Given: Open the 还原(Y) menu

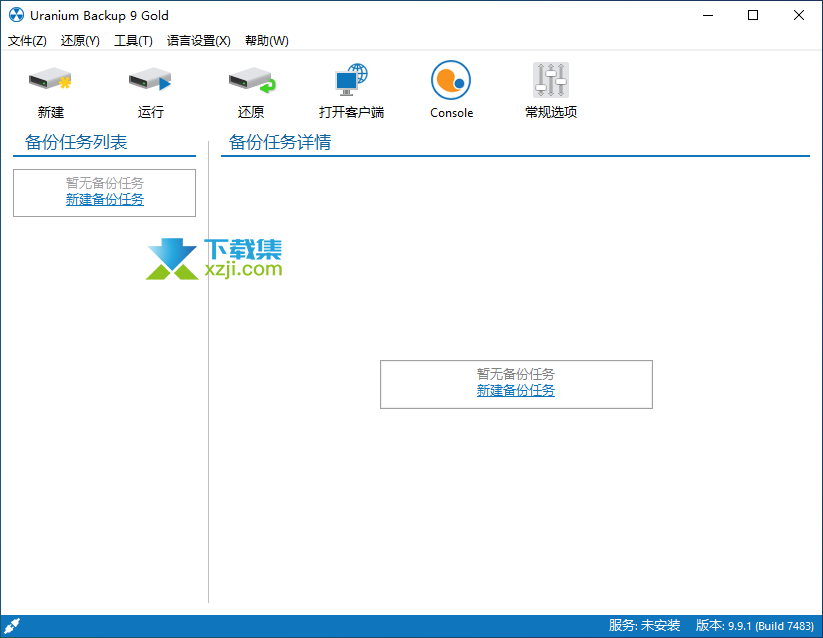Looking at the screenshot, I should tap(80, 41).
